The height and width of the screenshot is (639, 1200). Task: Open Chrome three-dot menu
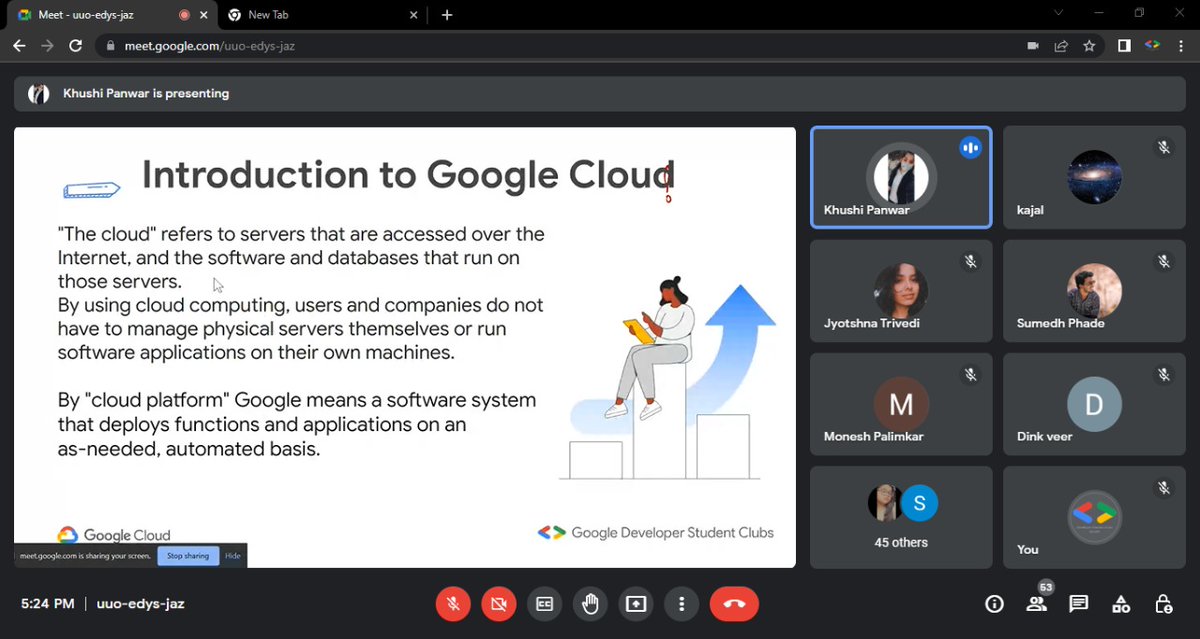[x=1181, y=46]
